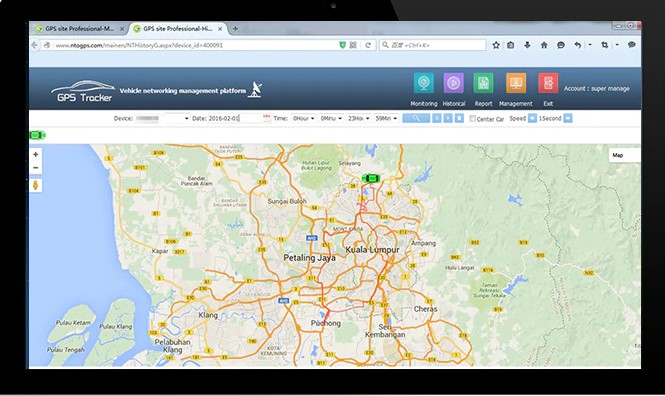The height and width of the screenshot is (396, 665).
Task: Switch map type with Map button
Action: 624,155
